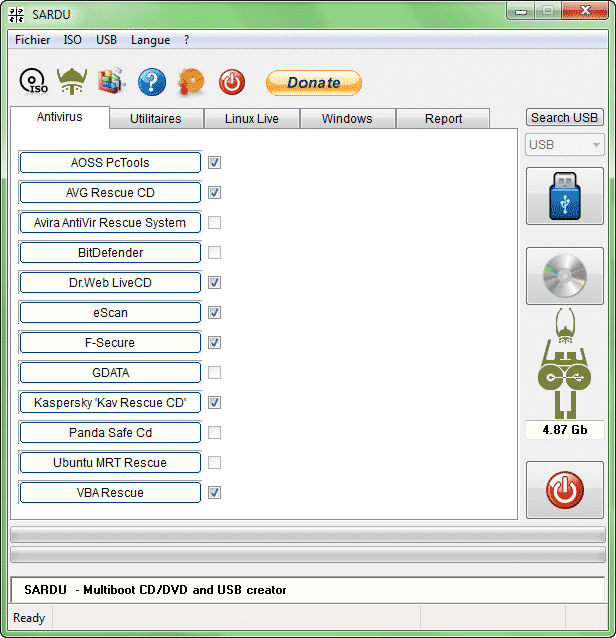Uncheck the VBA Rescue checkbox
Screen dimensions: 616x638
tap(214, 492)
